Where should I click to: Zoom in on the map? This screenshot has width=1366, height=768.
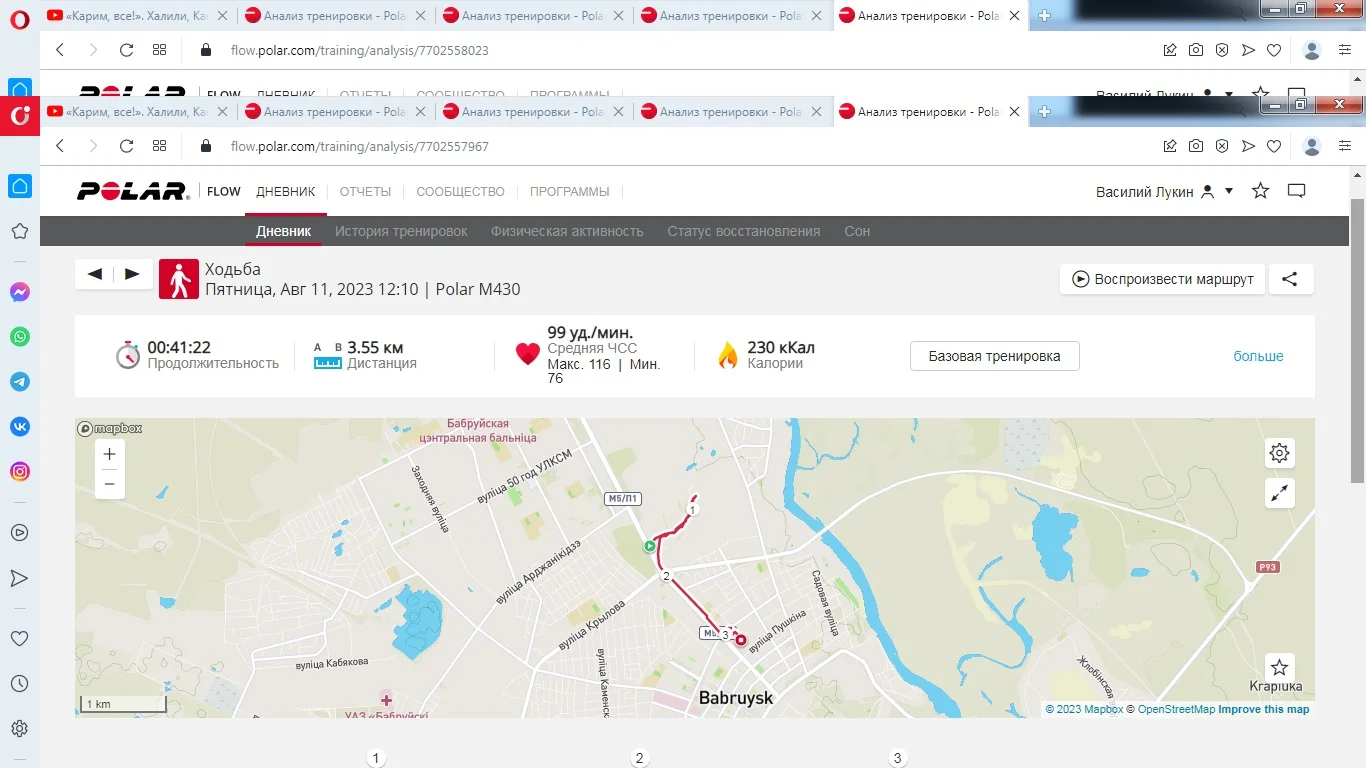click(x=110, y=454)
